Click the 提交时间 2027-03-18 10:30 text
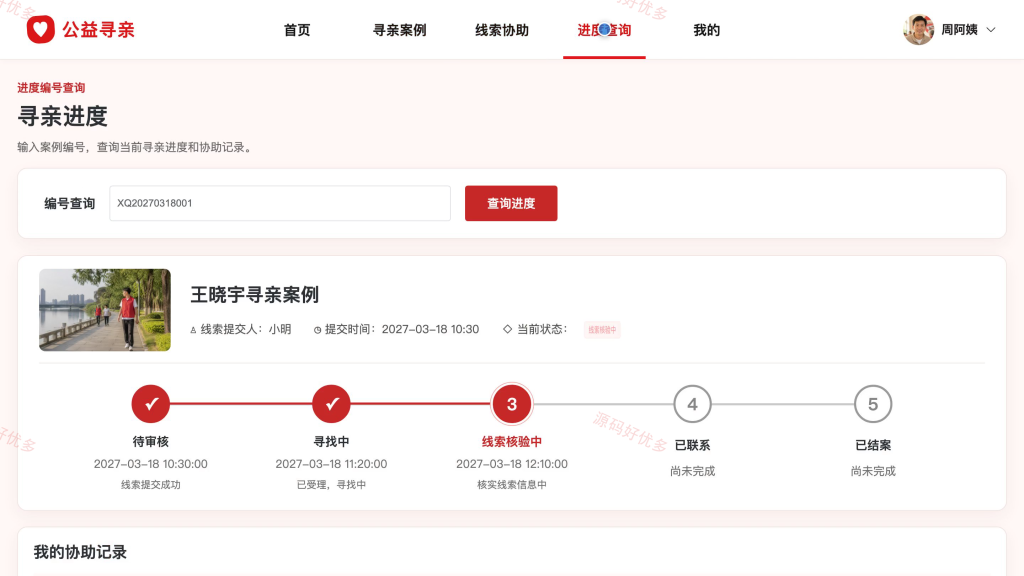This screenshot has height=576, width=1024. [x=402, y=329]
